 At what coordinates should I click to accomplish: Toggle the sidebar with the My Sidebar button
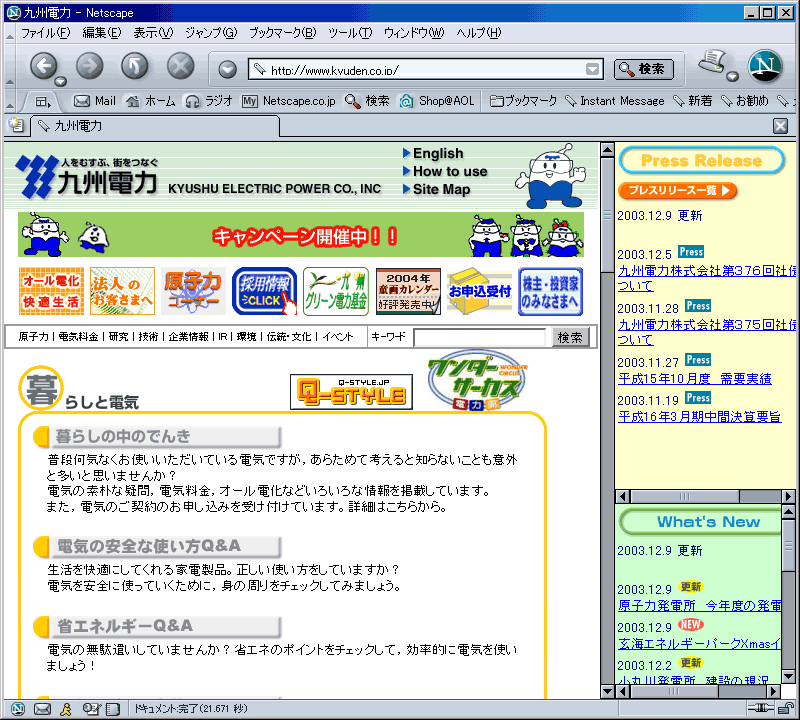[x=43, y=102]
